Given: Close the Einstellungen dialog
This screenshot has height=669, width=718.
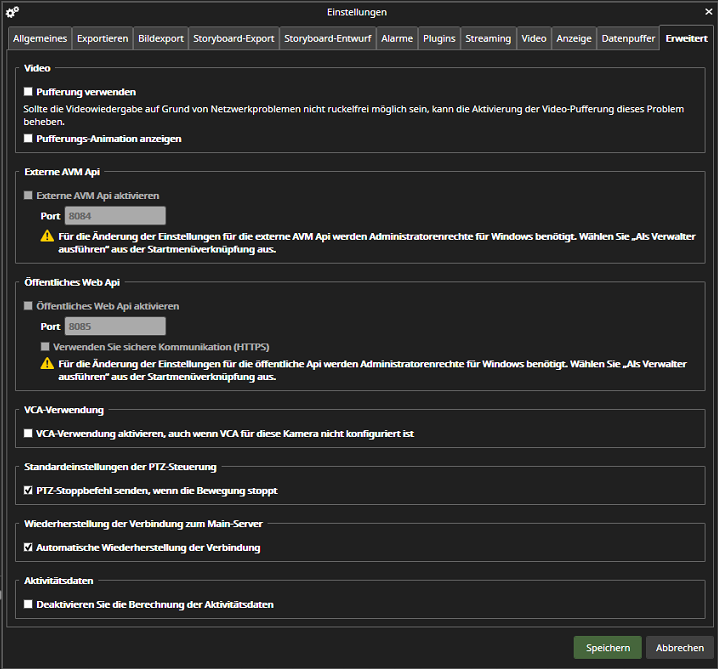Looking at the screenshot, I should (x=708, y=12).
